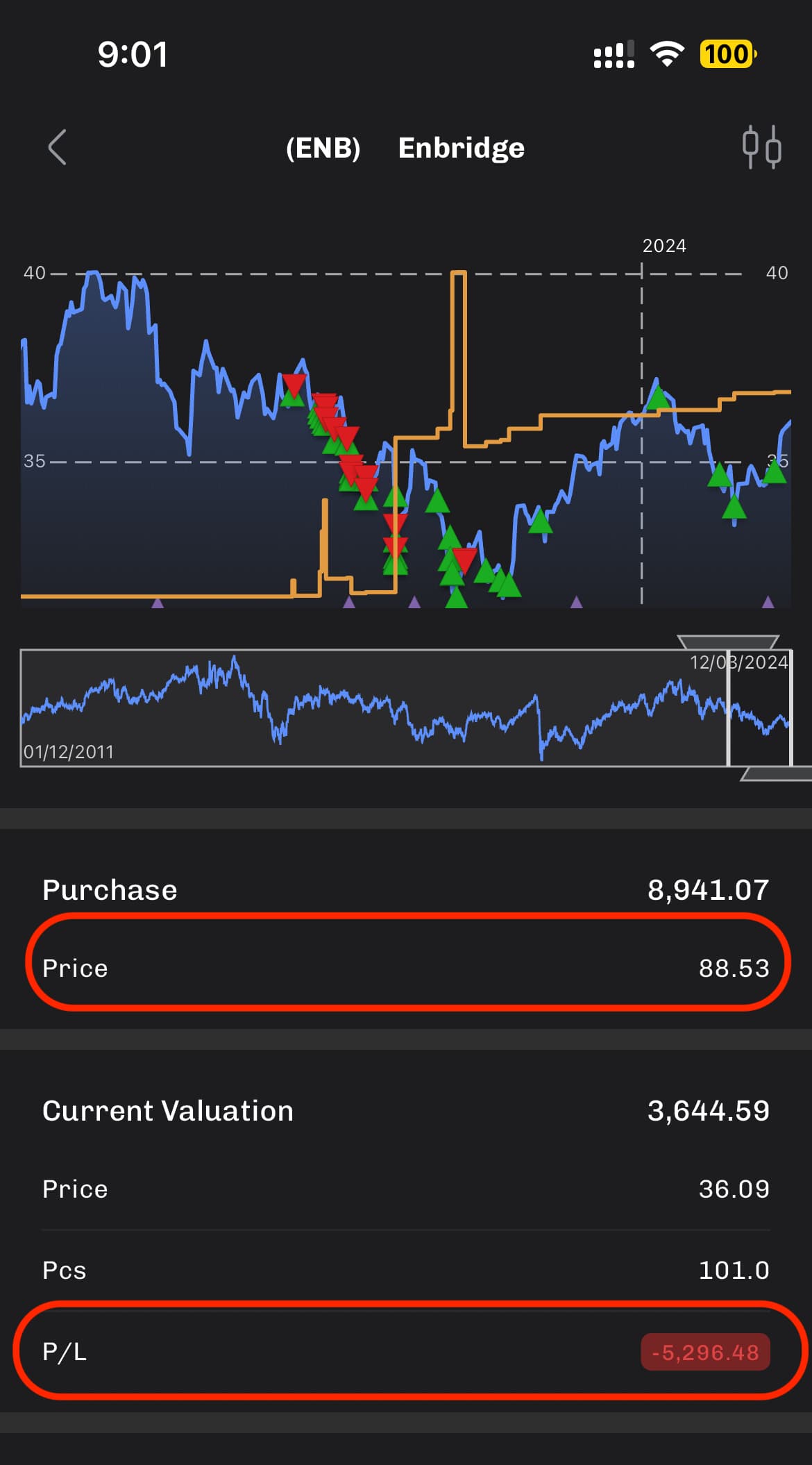Viewport: 812px width, 1465px height.
Task: Go back using the left chevron
Action: point(58,147)
